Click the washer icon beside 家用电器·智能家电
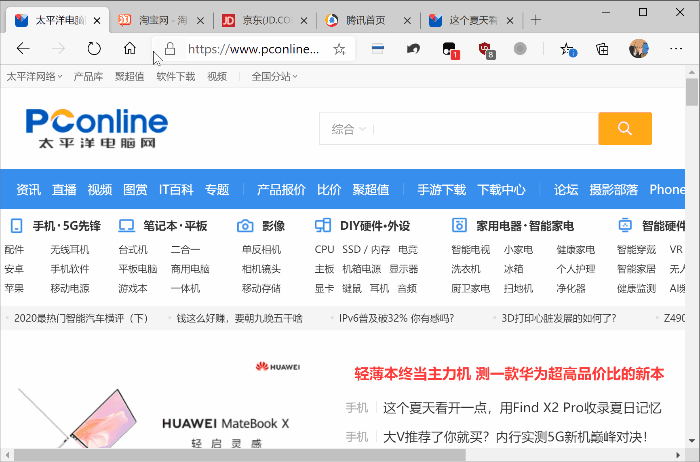 point(459,225)
